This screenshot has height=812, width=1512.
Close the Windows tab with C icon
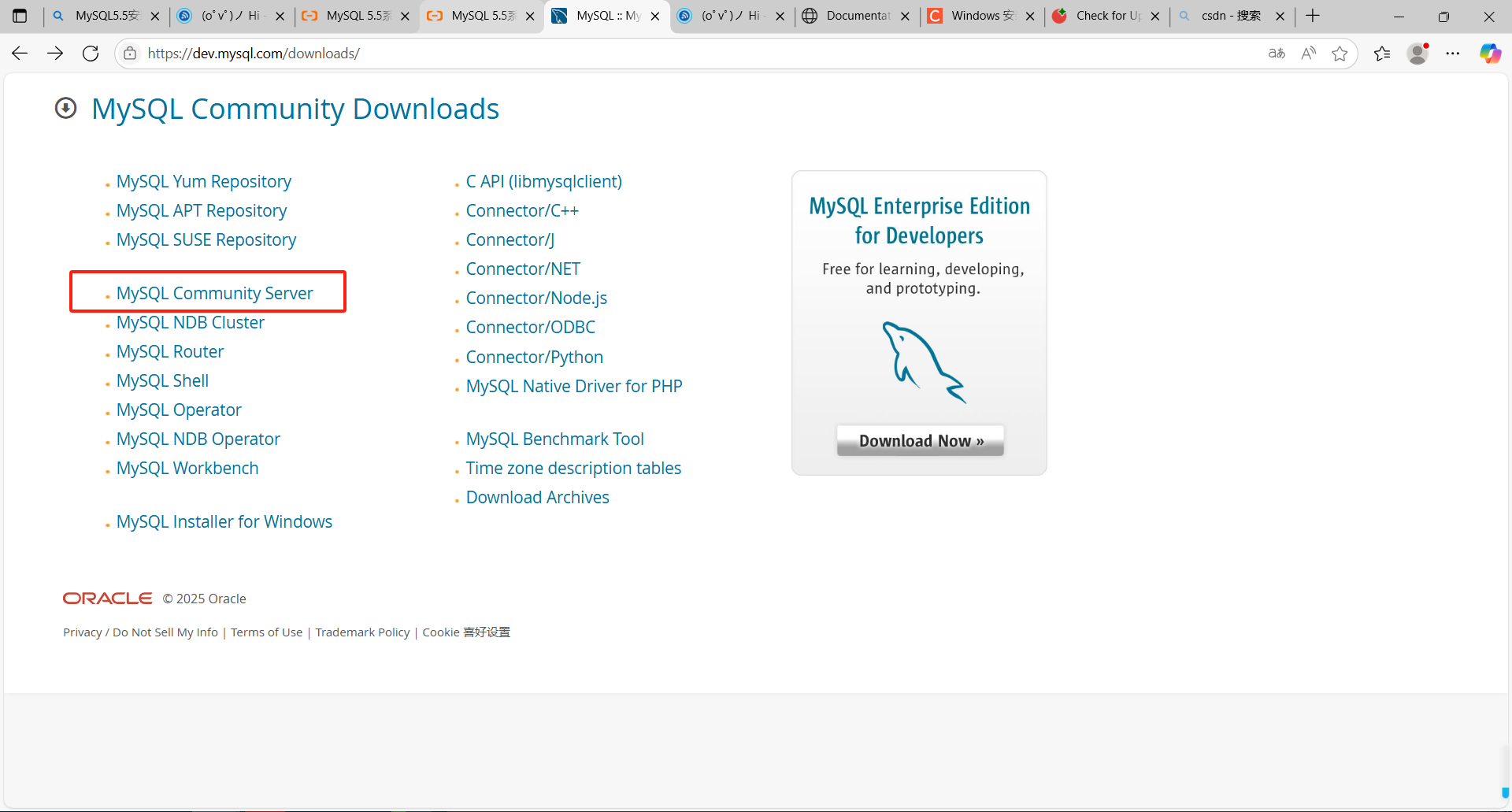tap(1030, 16)
